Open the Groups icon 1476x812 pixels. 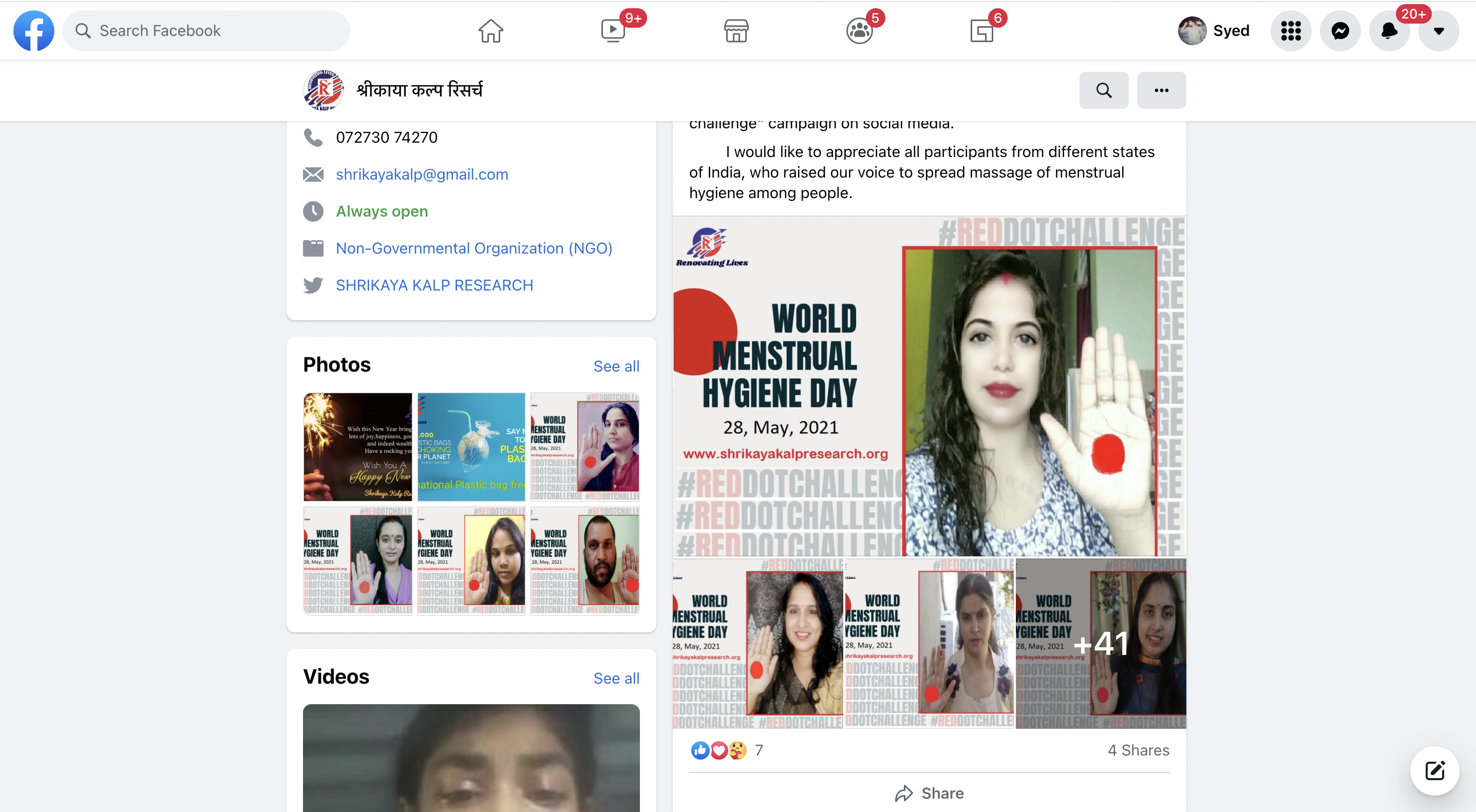click(859, 31)
